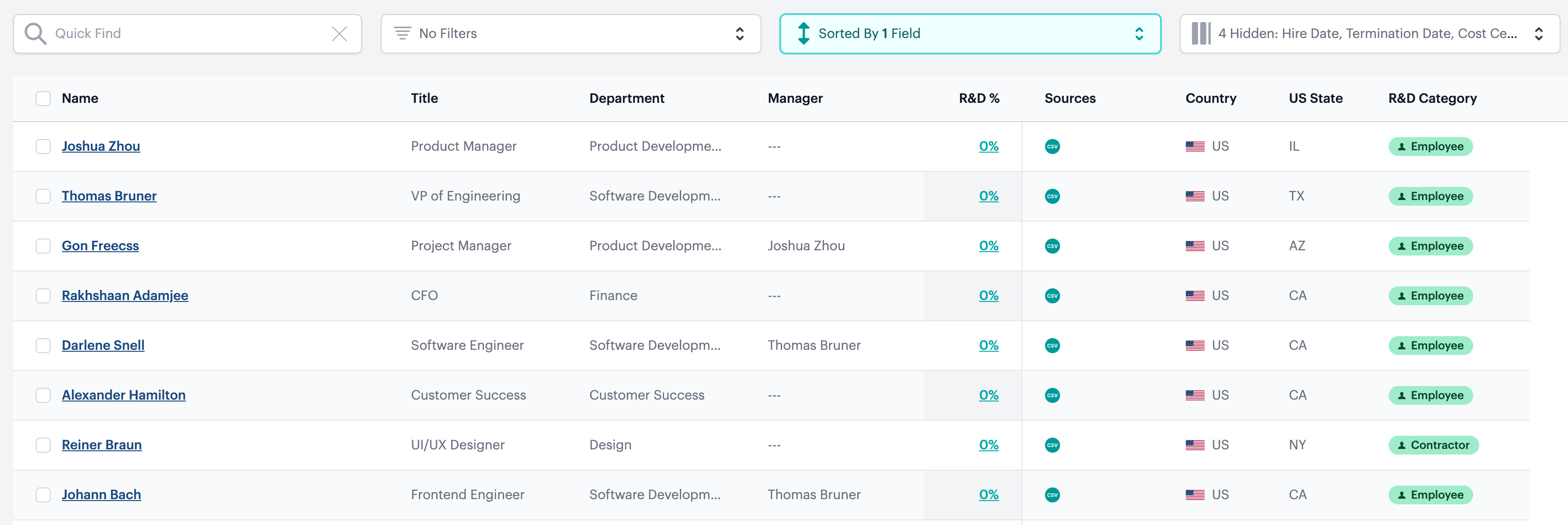The width and height of the screenshot is (1568, 525).
Task: Open the No Filters dropdown
Action: click(x=570, y=33)
